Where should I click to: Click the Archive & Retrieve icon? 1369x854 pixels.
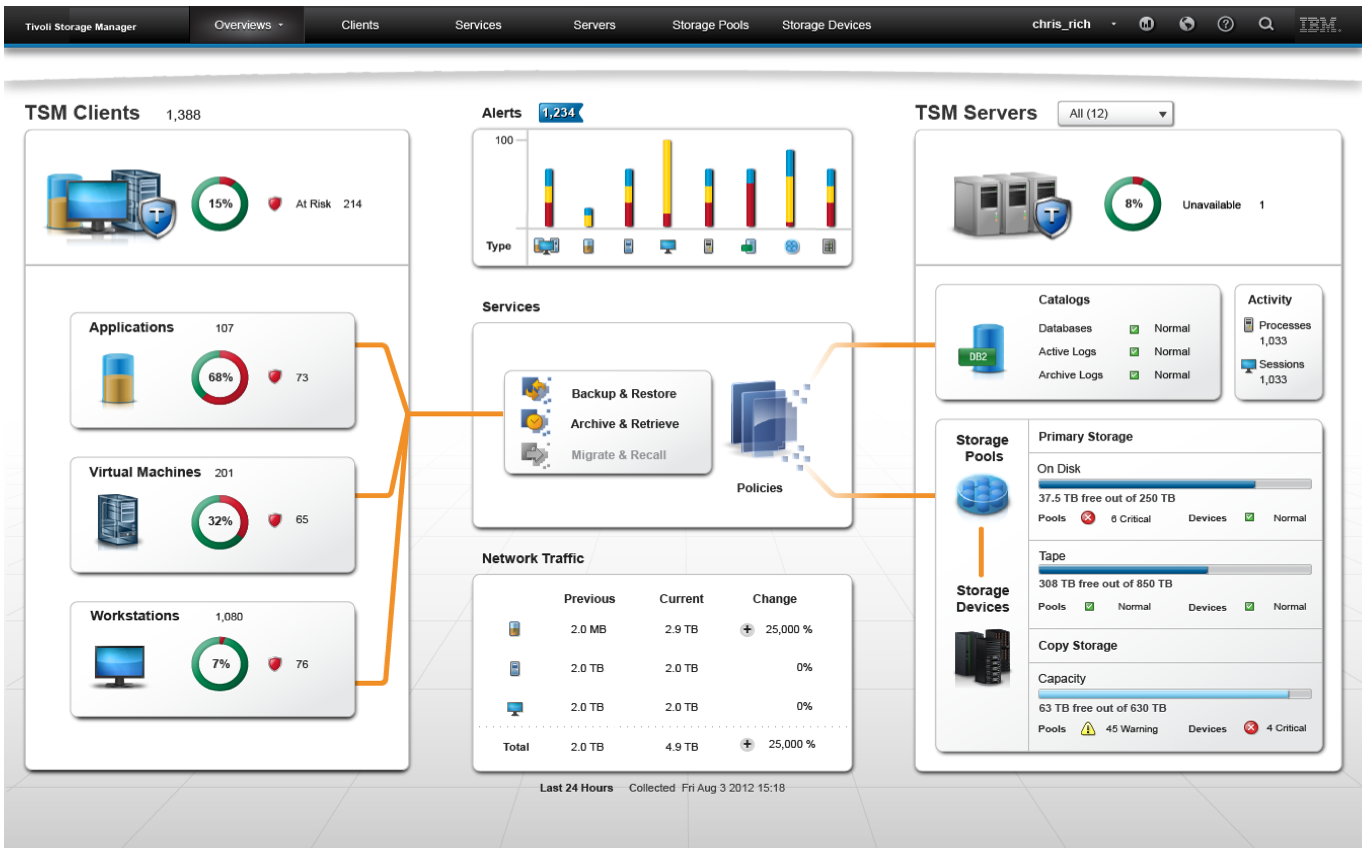click(537, 422)
